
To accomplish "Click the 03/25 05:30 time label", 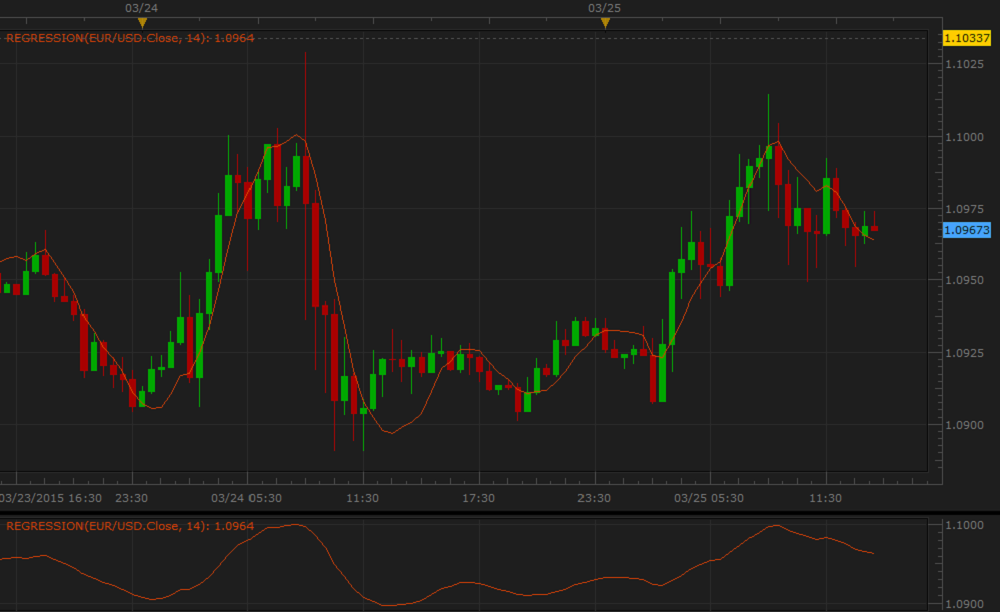I will pos(709,498).
